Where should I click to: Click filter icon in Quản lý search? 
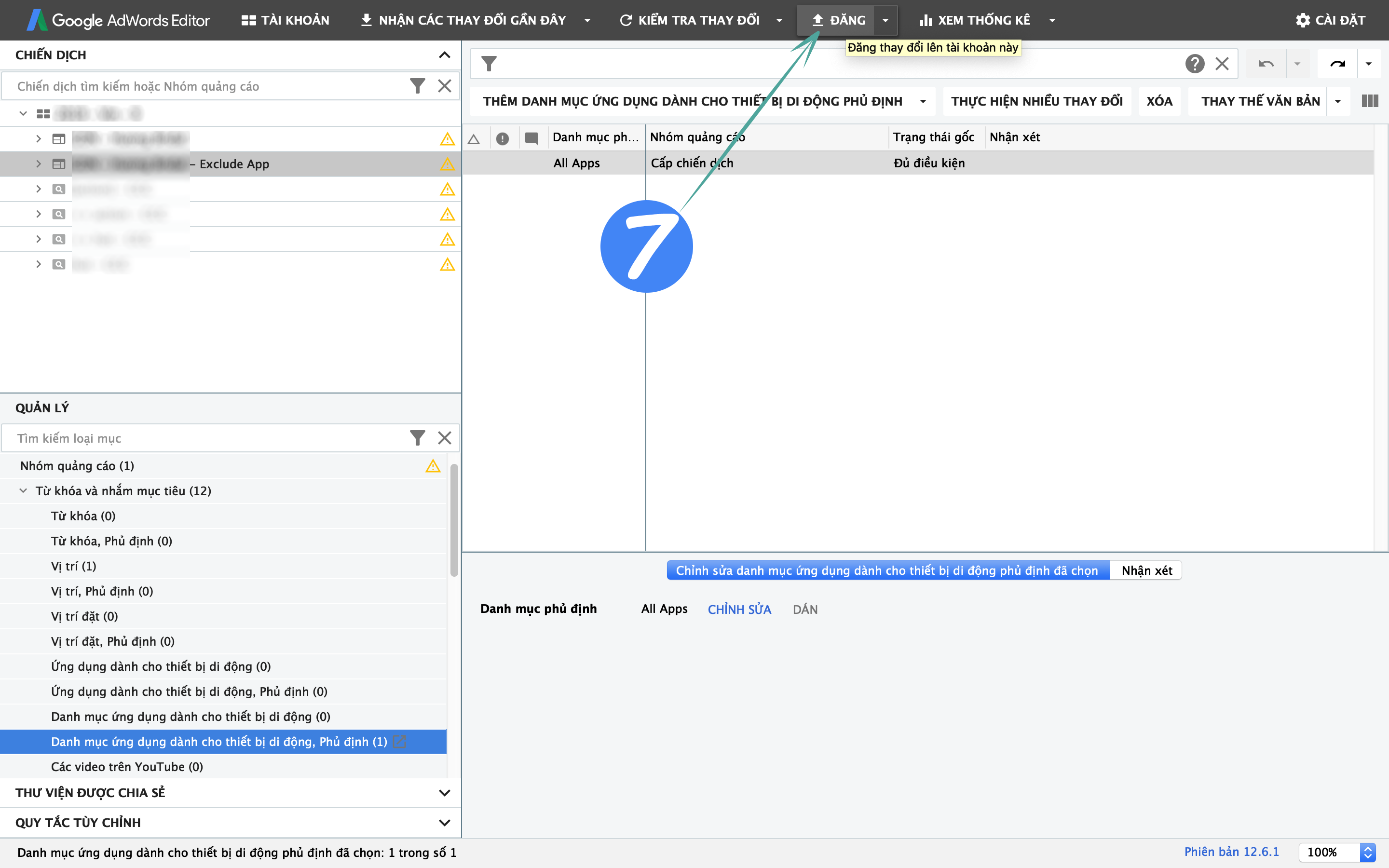[x=417, y=438]
